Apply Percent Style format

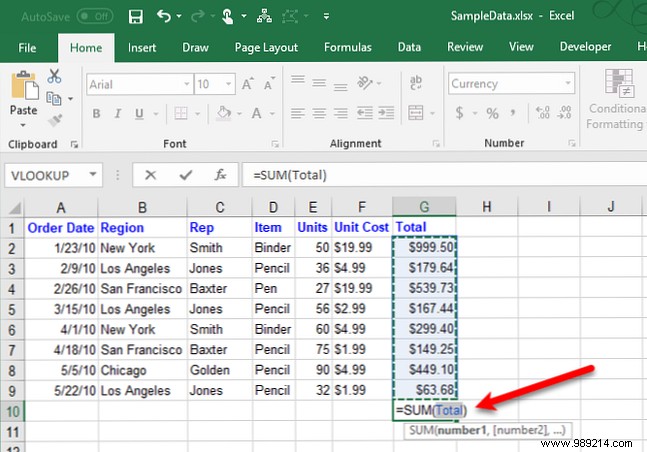click(492, 113)
